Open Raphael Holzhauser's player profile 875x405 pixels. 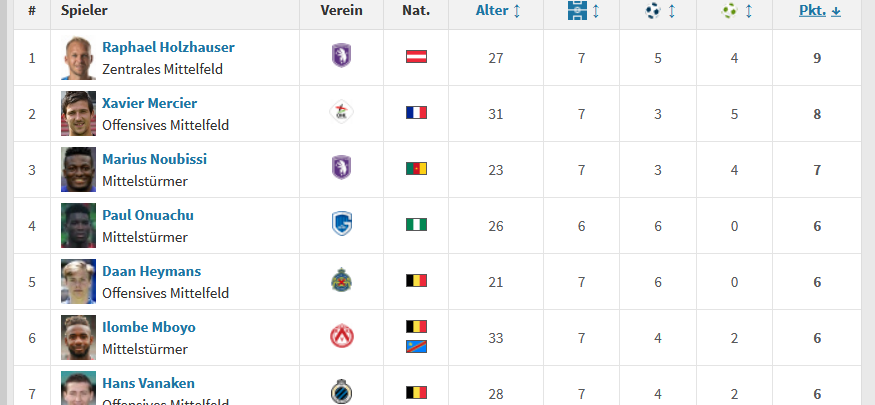point(169,47)
